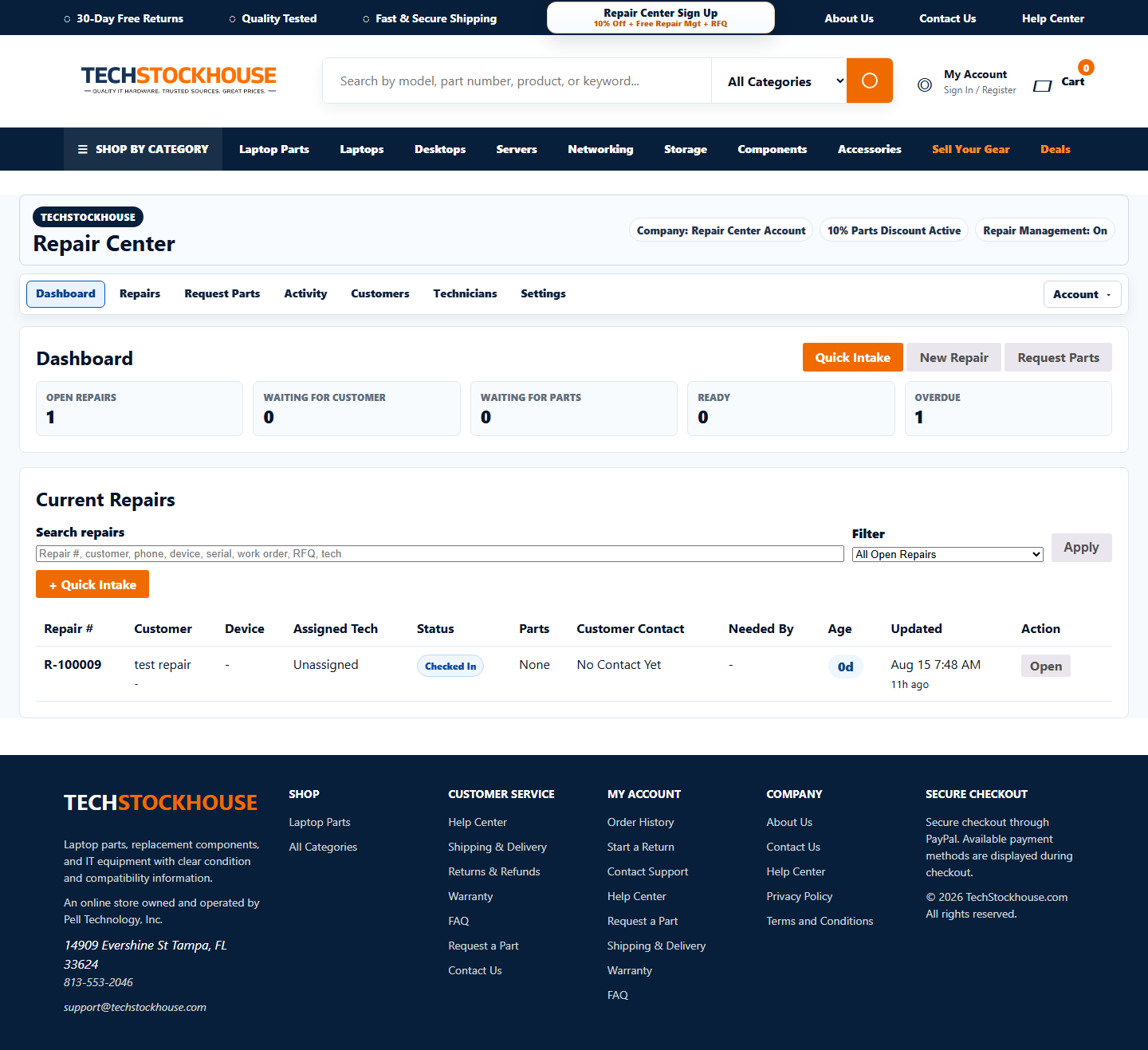Viewport: 1148px width, 1050px height.
Task: Open the Customers tab
Action: pos(380,294)
